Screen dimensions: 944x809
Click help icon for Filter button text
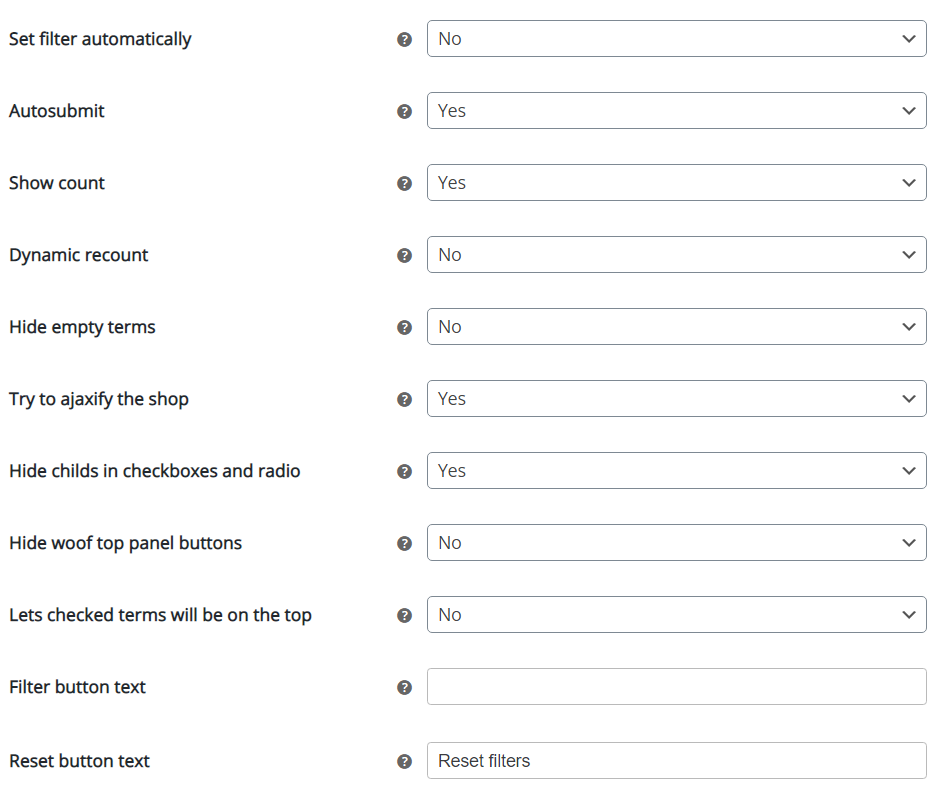[x=404, y=687]
